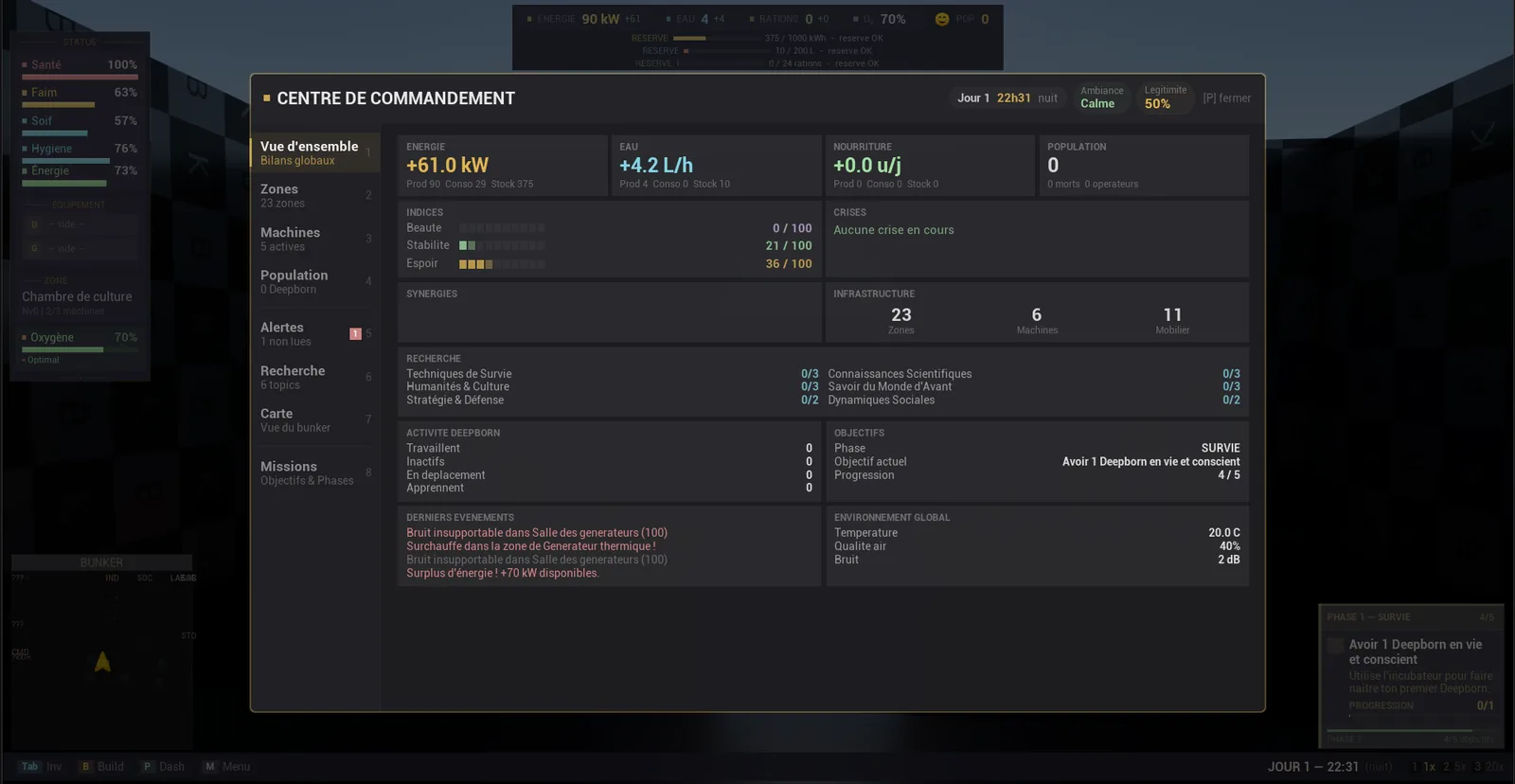This screenshot has width=1515, height=784.
Task: Click the NOURRITURE +0.0 u/j card
Action: (x=930, y=166)
